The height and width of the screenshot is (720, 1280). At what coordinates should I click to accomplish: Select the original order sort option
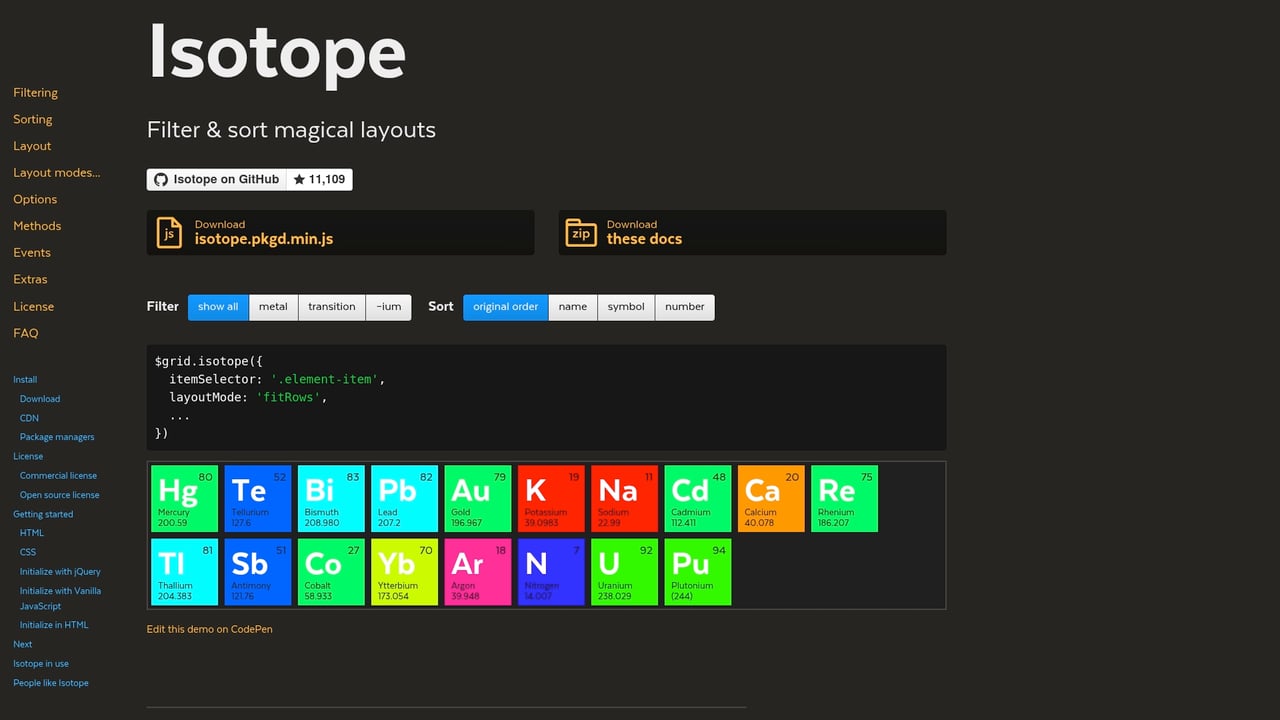tap(505, 307)
